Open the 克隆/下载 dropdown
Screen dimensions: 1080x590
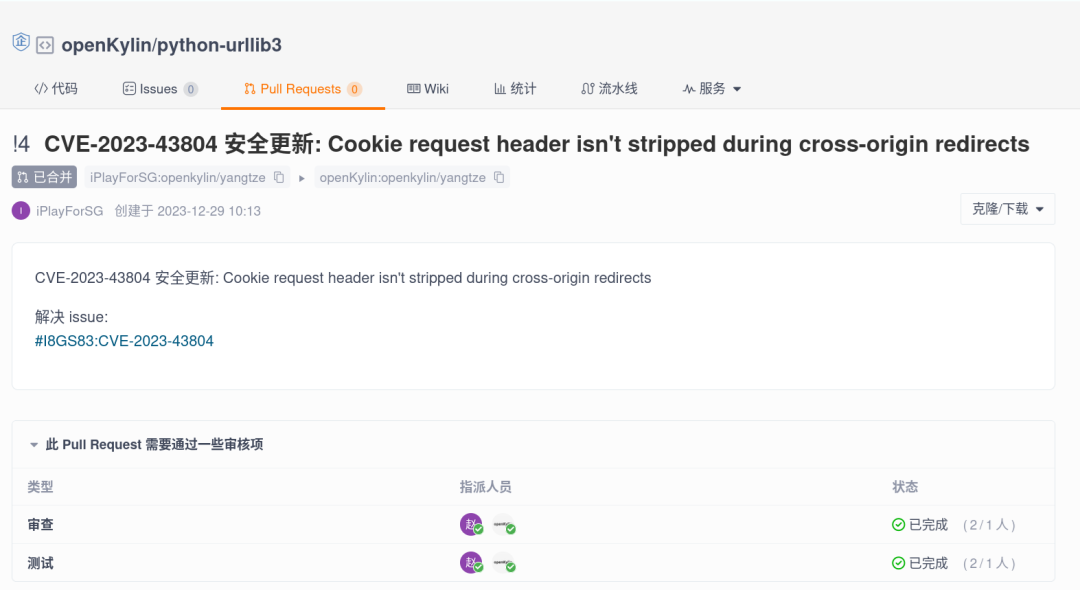(1007, 209)
